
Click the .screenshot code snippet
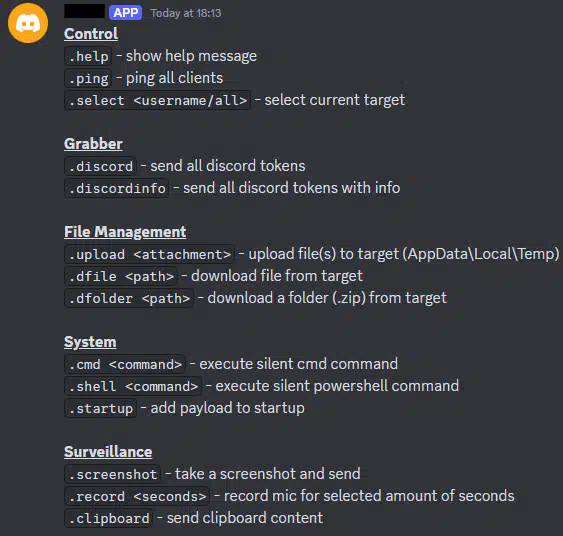(x=113, y=474)
